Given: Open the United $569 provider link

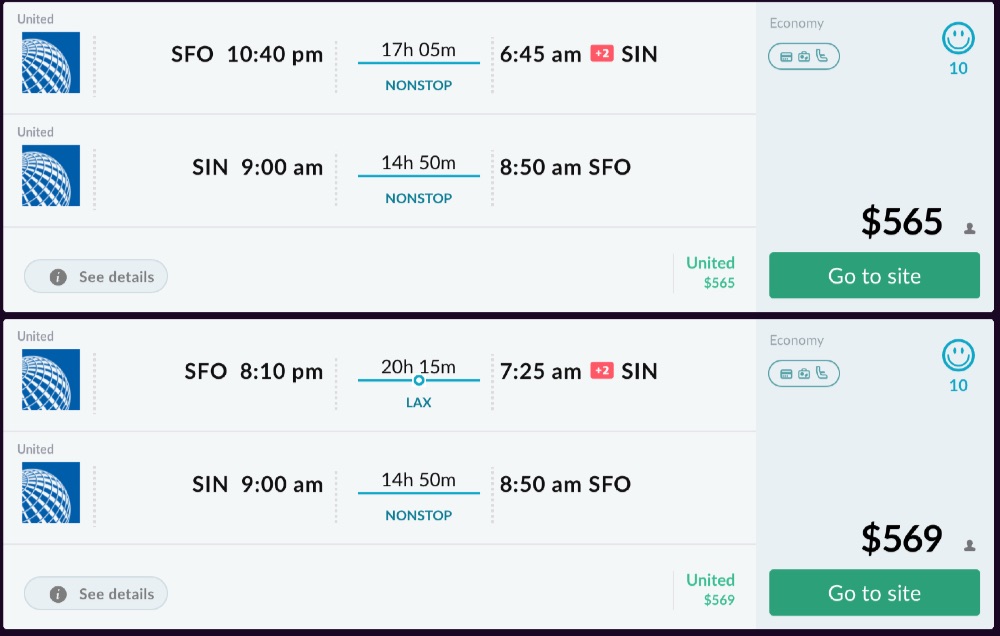Looking at the screenshot, I should [710, 590].
